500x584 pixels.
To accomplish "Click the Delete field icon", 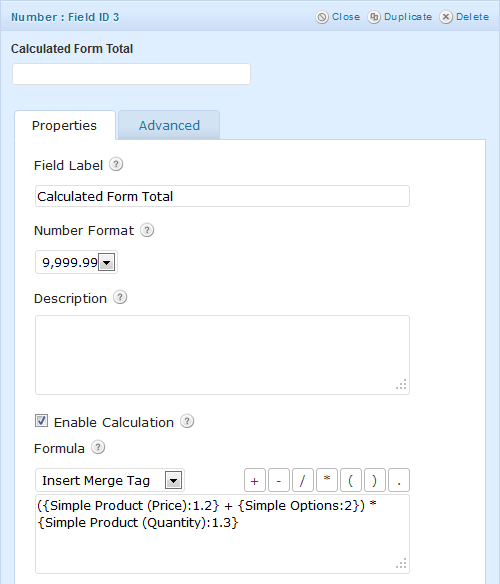I will point(446,17).
